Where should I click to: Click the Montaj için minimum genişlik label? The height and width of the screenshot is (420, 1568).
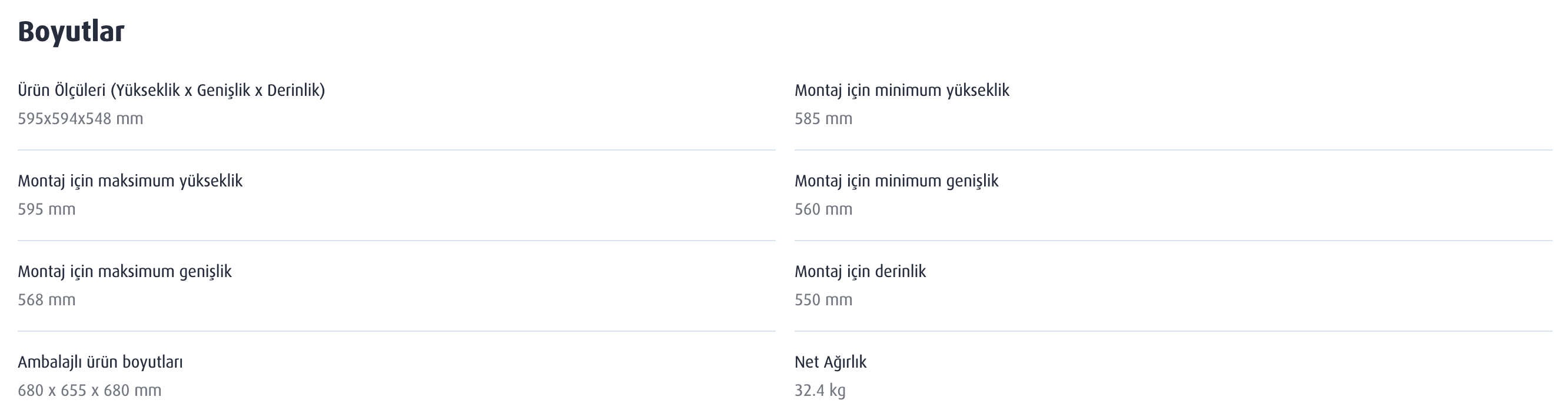pyautogui.click(x=896, y=181)
